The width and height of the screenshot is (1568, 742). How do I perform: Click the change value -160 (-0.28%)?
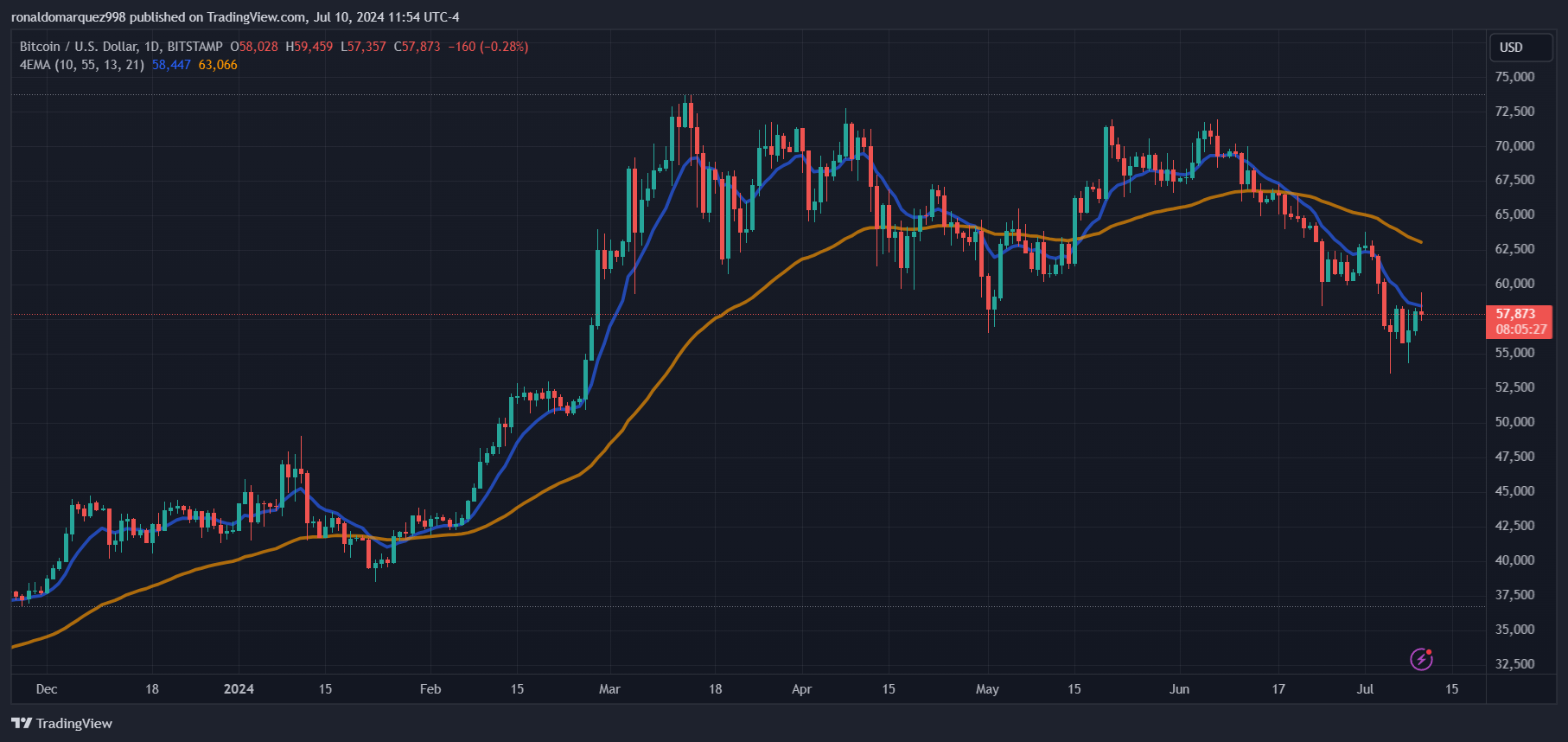[x=488, y=47]
